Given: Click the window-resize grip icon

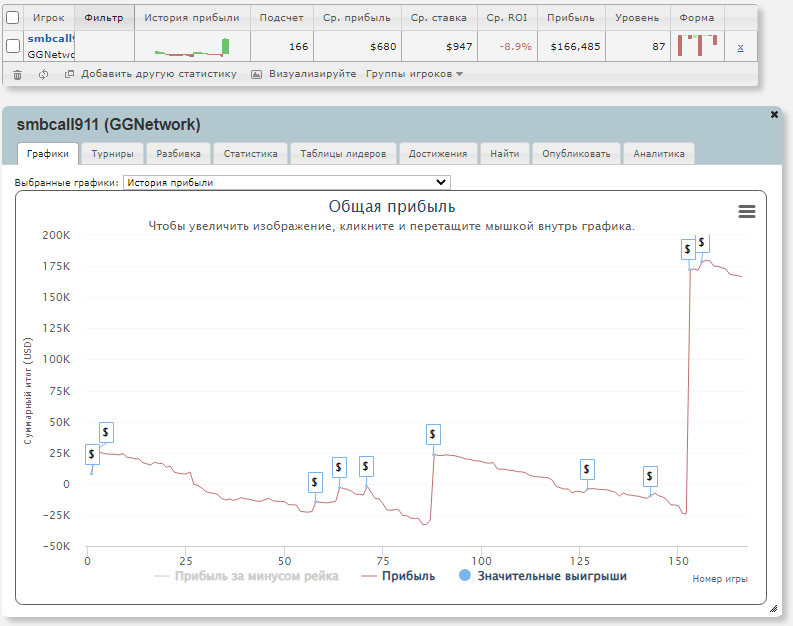Looking at the screenshot, I should coord(773,608).
